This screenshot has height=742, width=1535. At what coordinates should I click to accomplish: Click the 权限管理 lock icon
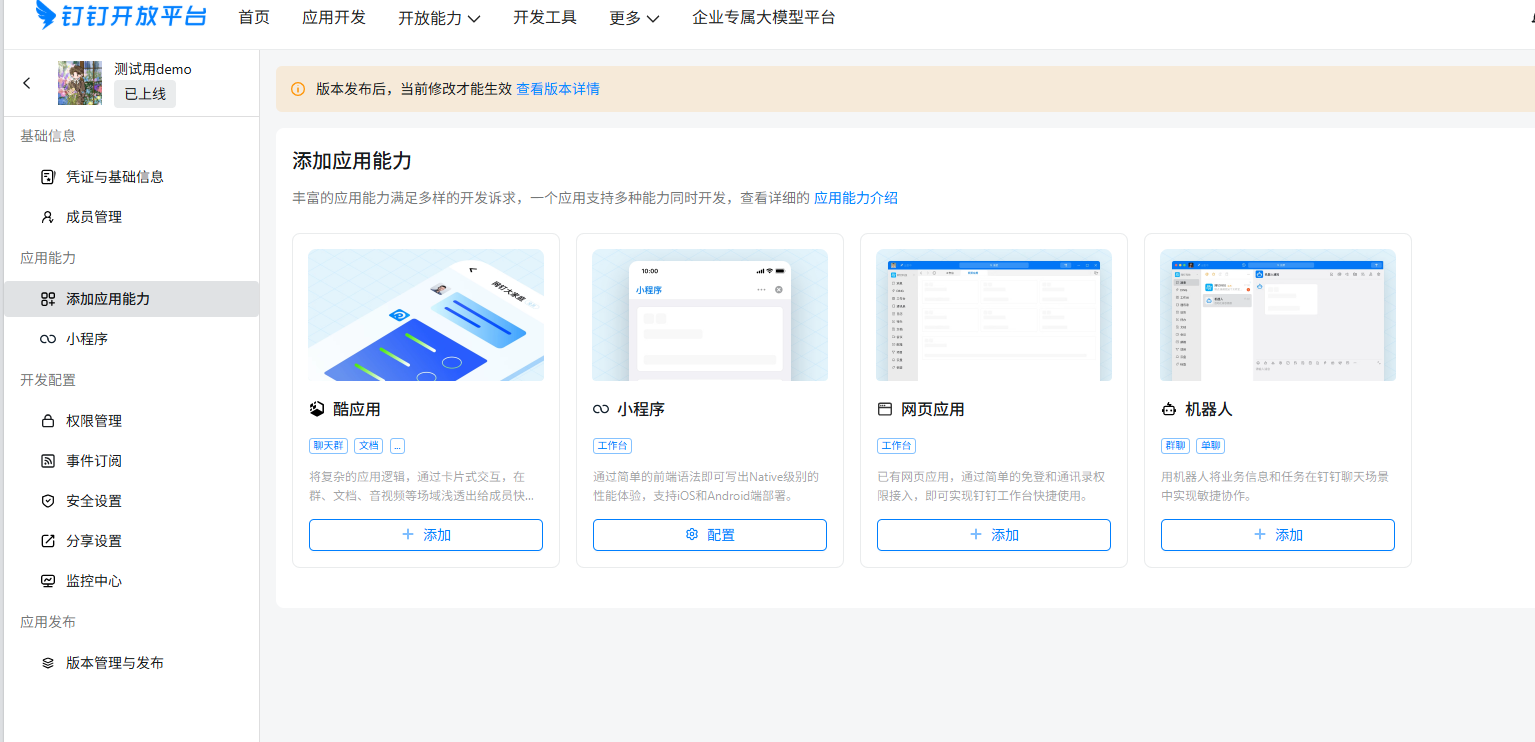point(47,421)
